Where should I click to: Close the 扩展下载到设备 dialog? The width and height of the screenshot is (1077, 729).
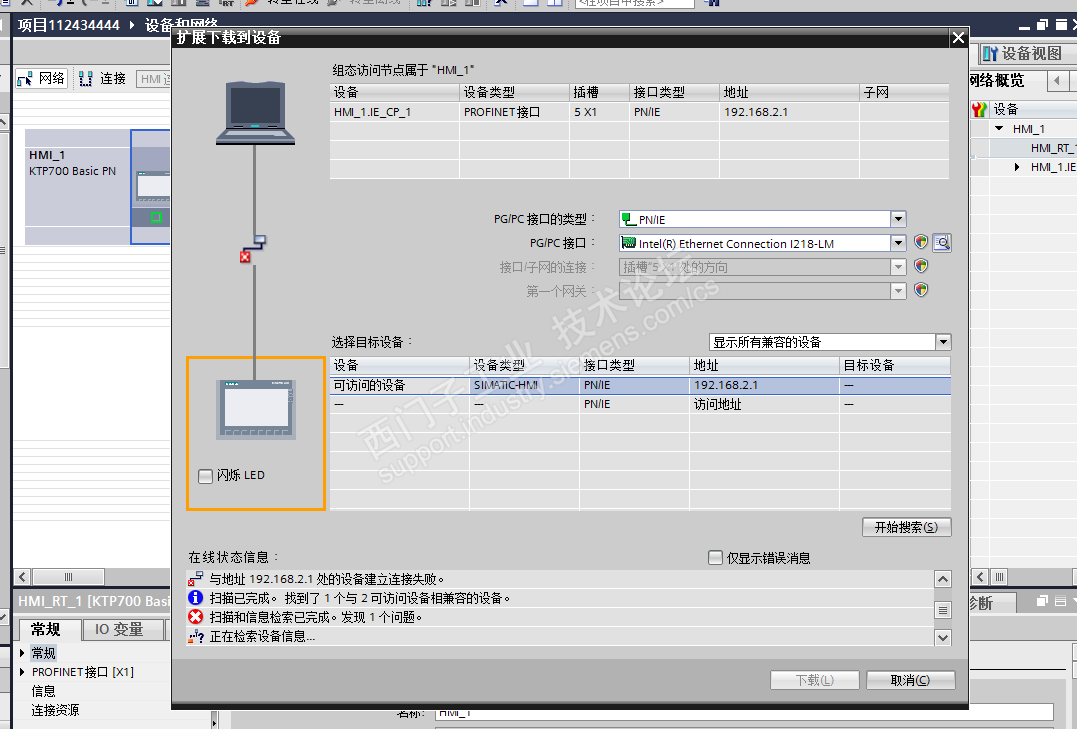pos(958,38)
